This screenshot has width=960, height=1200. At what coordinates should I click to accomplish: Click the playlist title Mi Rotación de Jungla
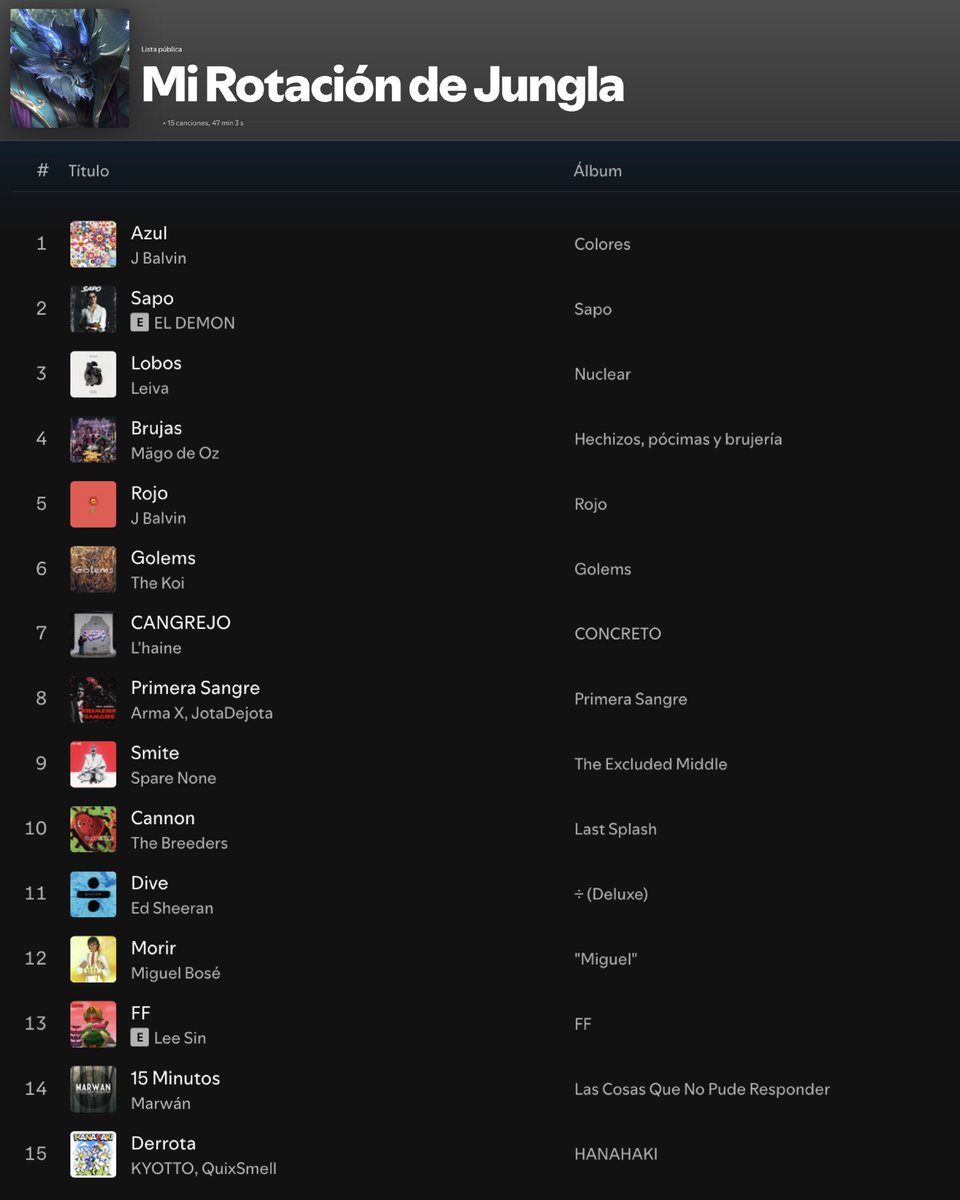[x=383, y=85]
